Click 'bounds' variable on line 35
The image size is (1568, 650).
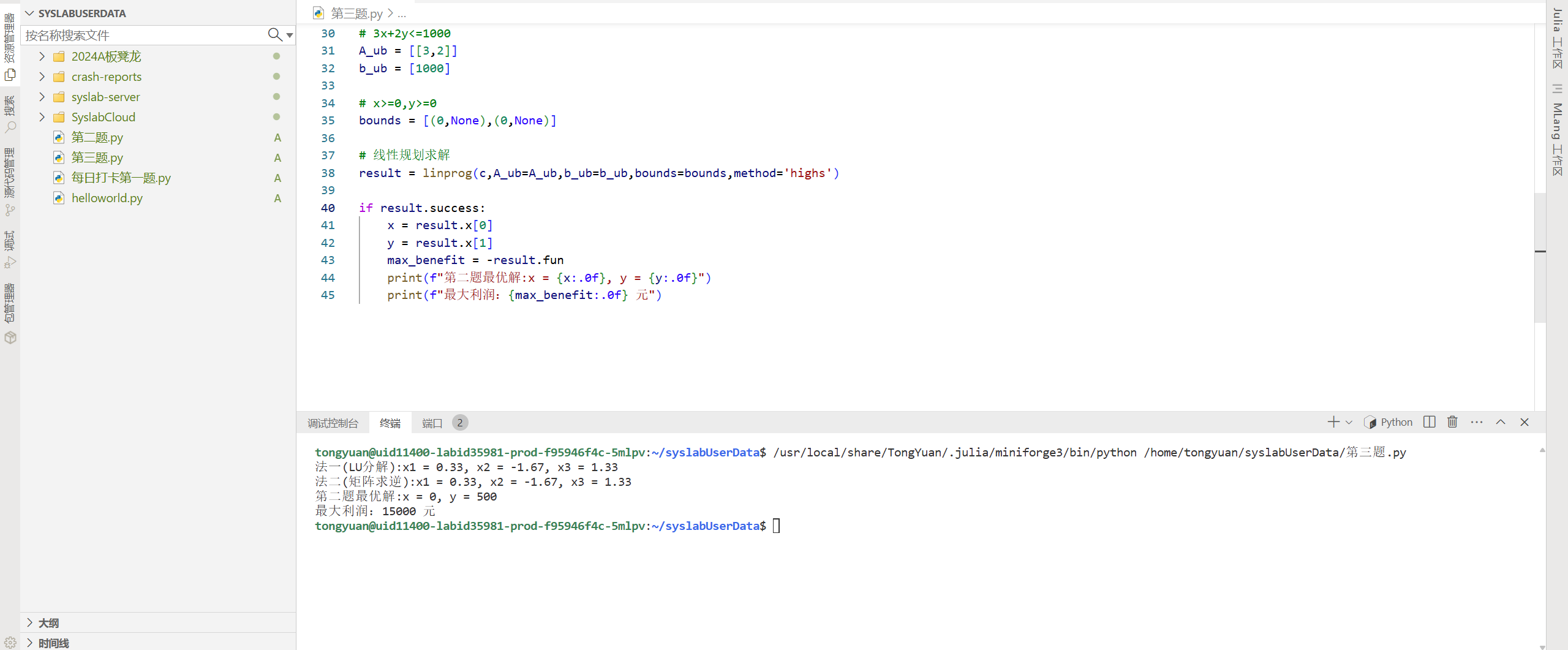380,121
